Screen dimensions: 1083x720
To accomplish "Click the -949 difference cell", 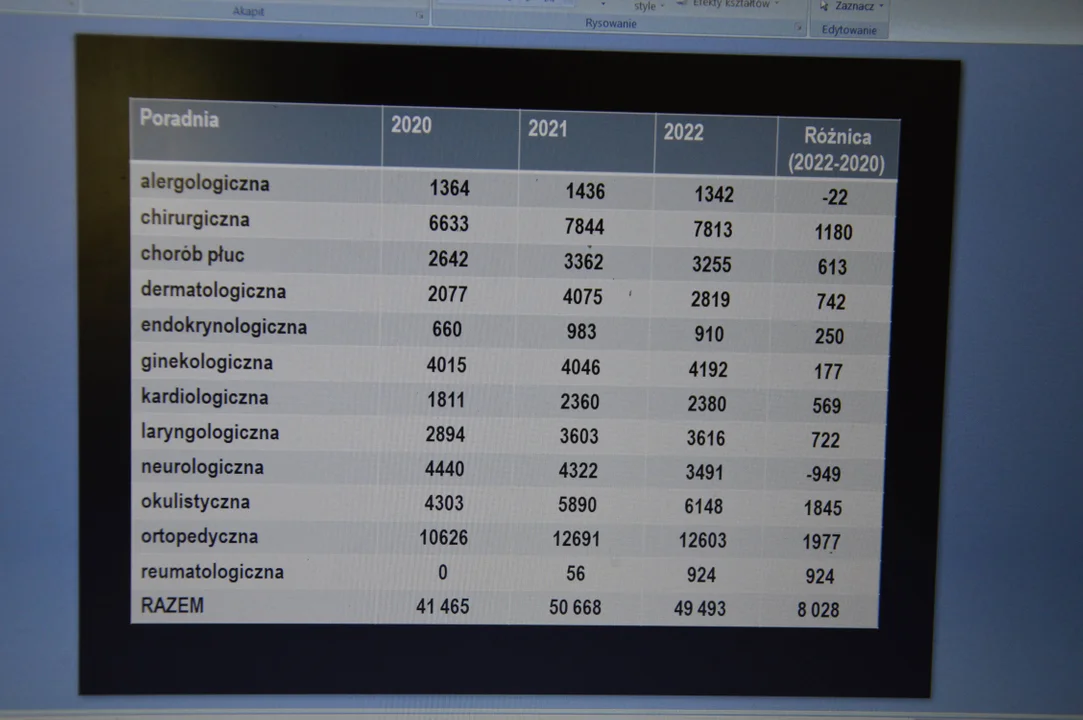I will pos(823,474).
